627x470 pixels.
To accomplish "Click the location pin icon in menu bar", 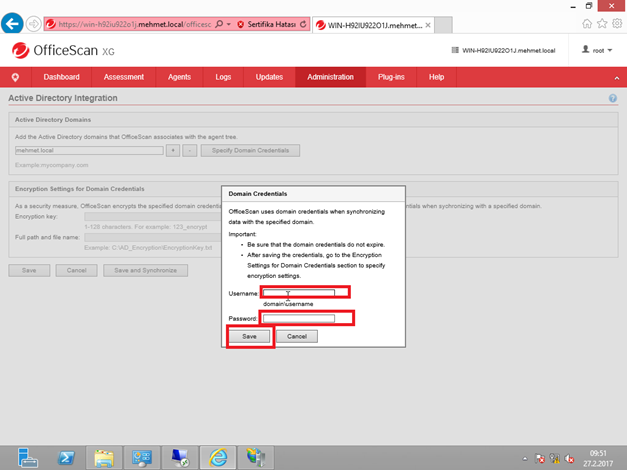I will [x=15, y=77].
